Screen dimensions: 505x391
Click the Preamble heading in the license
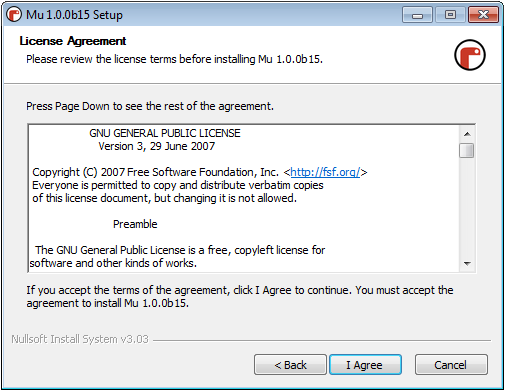click(135, 224)
